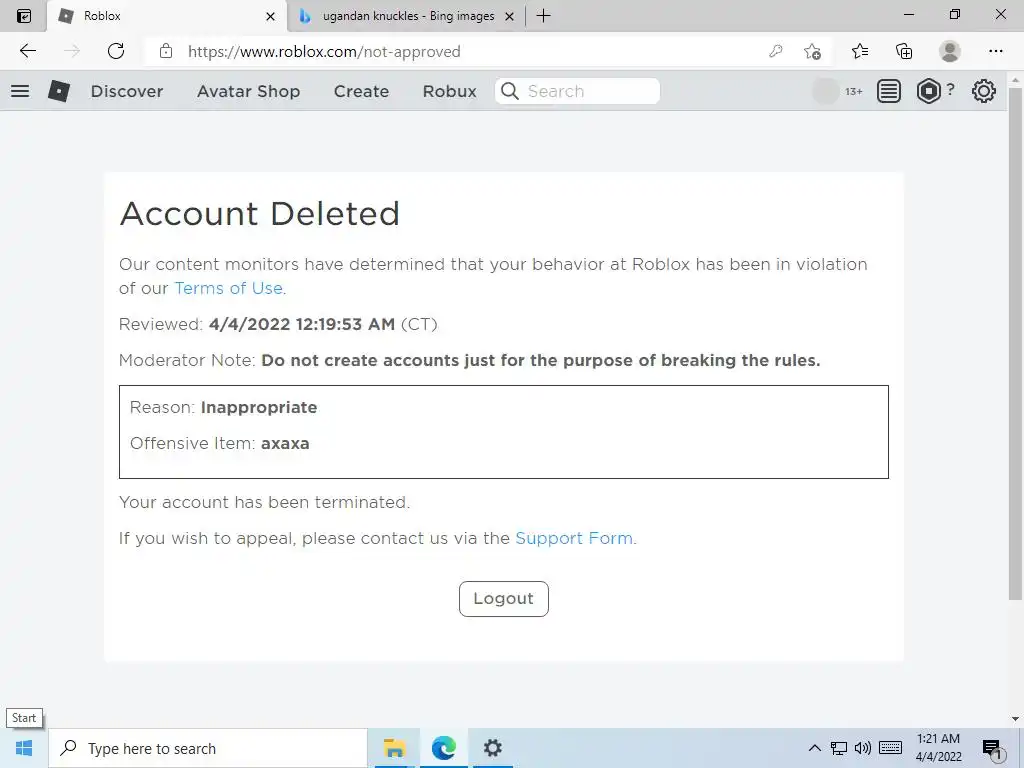Screen dimensions: 1024x768
Task: Open Edge settings and more menu
Action: tap(995, 51)
